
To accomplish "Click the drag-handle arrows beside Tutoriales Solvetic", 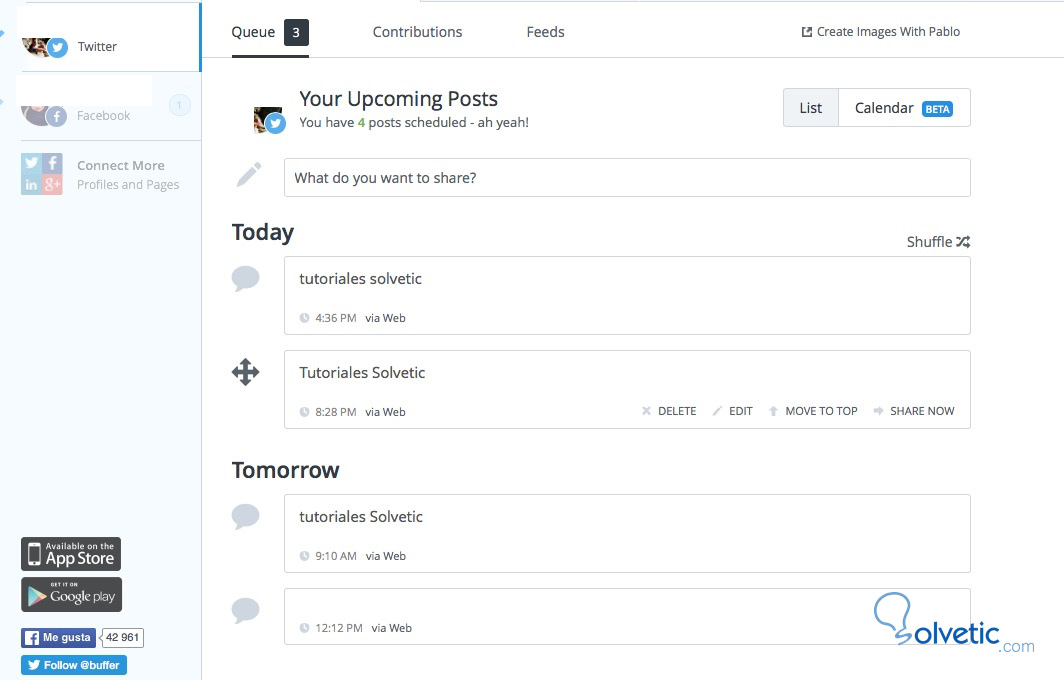I will pos(245,373).
